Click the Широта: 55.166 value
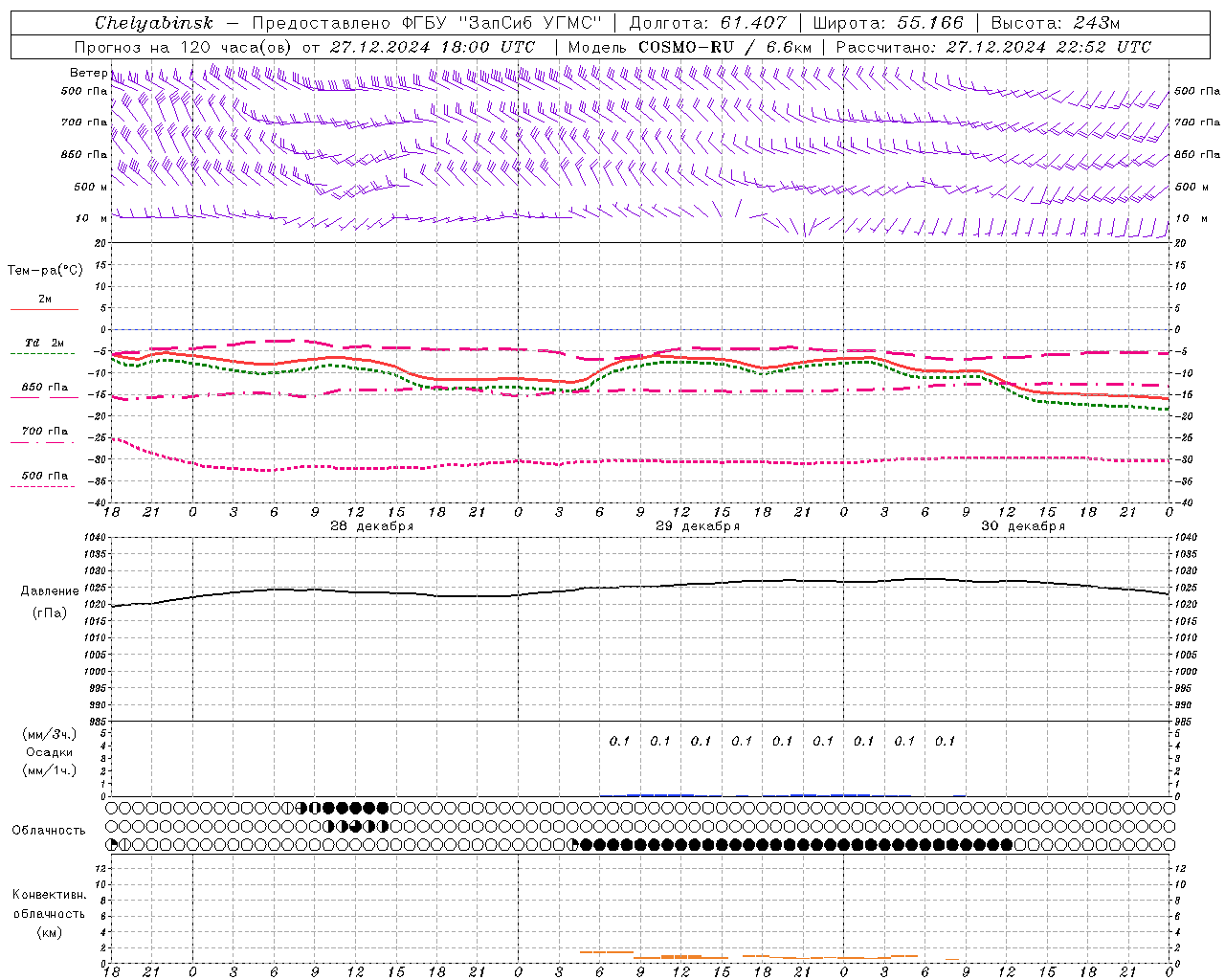The width and height of the screenshot is (1225, 980). [x=887, y=23]
